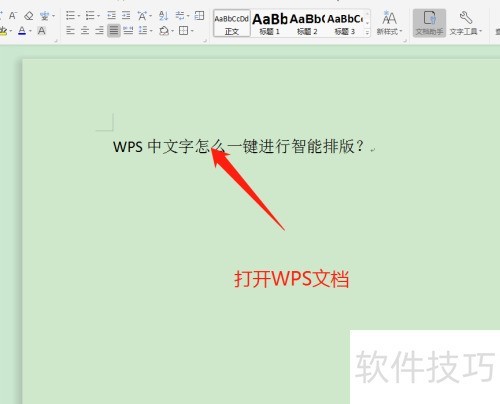Open the borders dropdown arrow
500x404 pixels.
click(192, 31)
